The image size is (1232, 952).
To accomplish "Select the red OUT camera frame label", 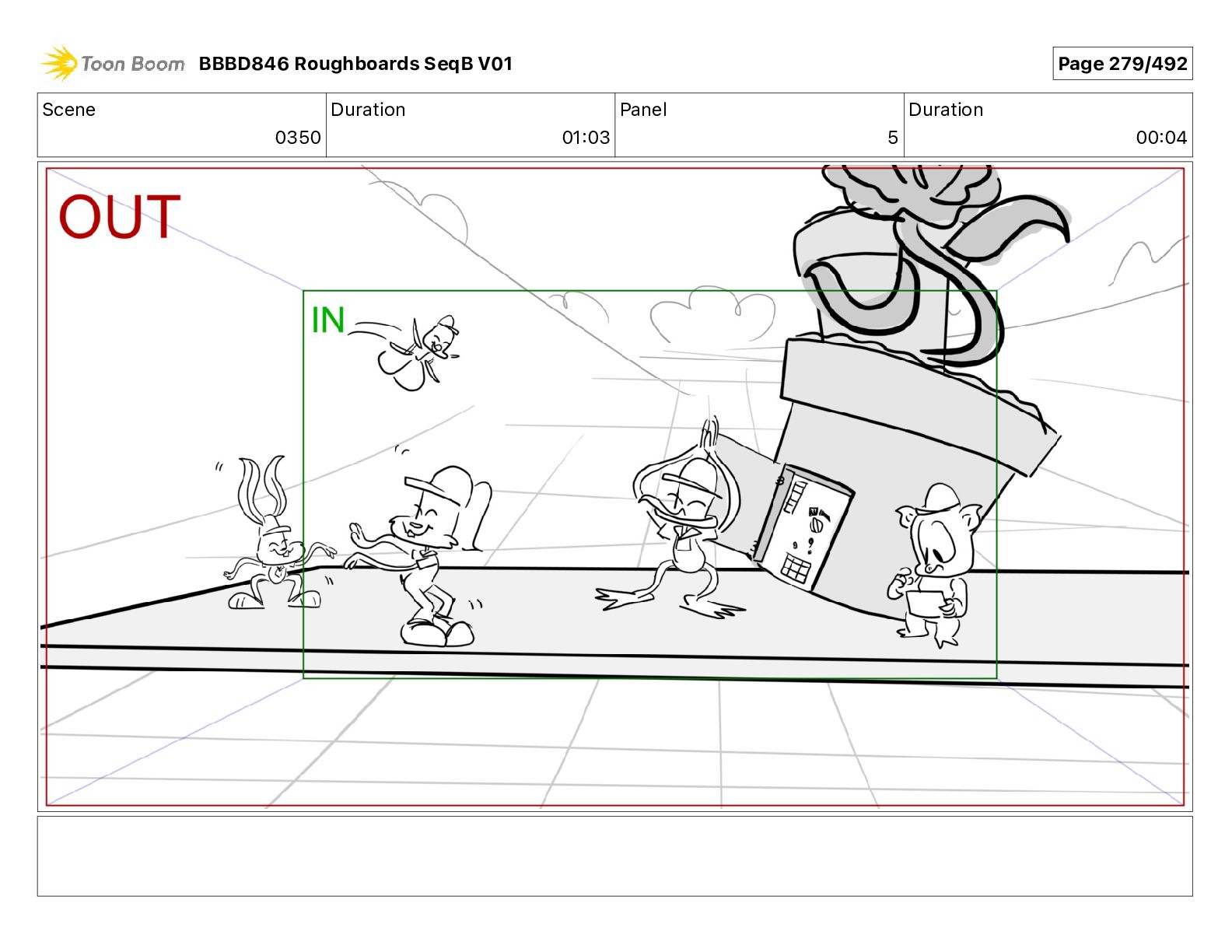I will click(120, 216).
